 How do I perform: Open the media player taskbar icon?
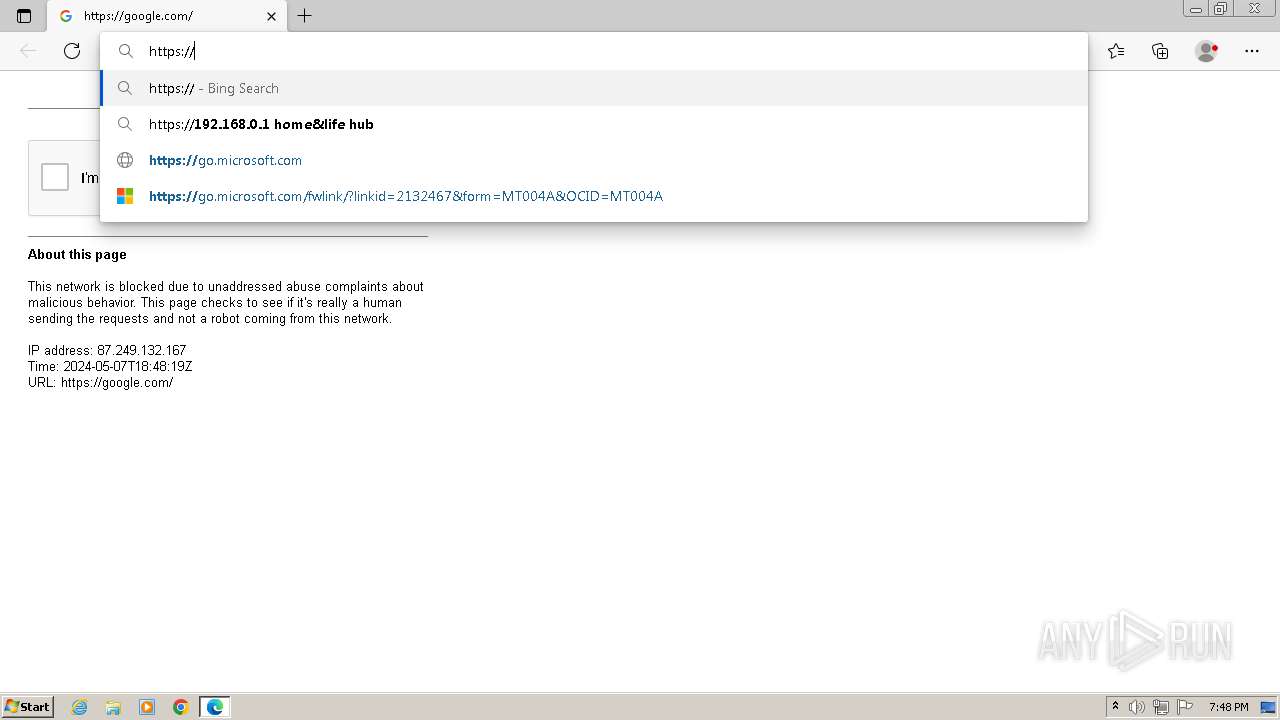[x=147, y=707]
